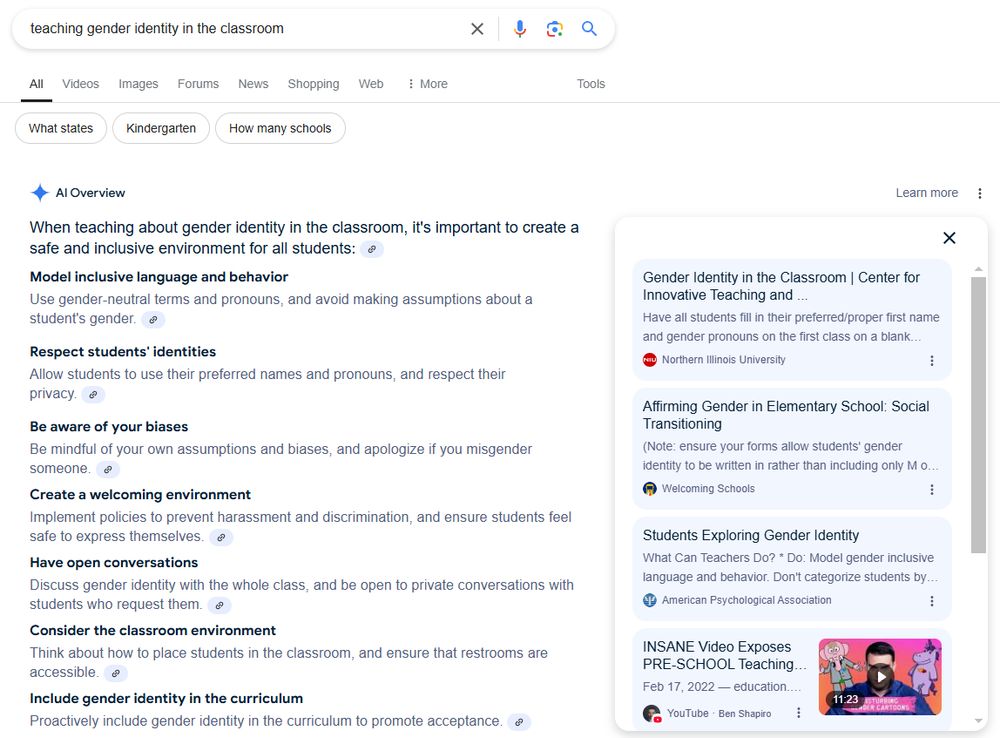Switch to the Videos tab
The width and height of the screenshot is (1000, 738).
[80, 84]
